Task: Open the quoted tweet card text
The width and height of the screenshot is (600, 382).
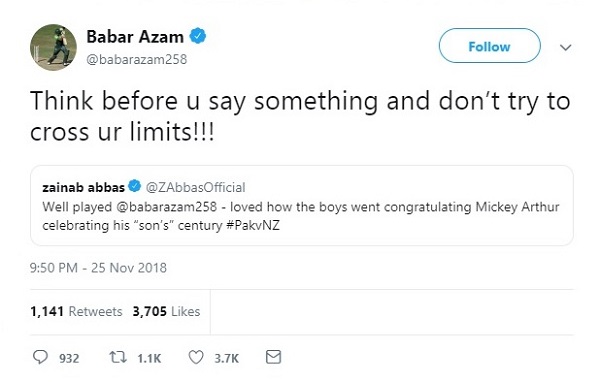Action: [302, 216]
